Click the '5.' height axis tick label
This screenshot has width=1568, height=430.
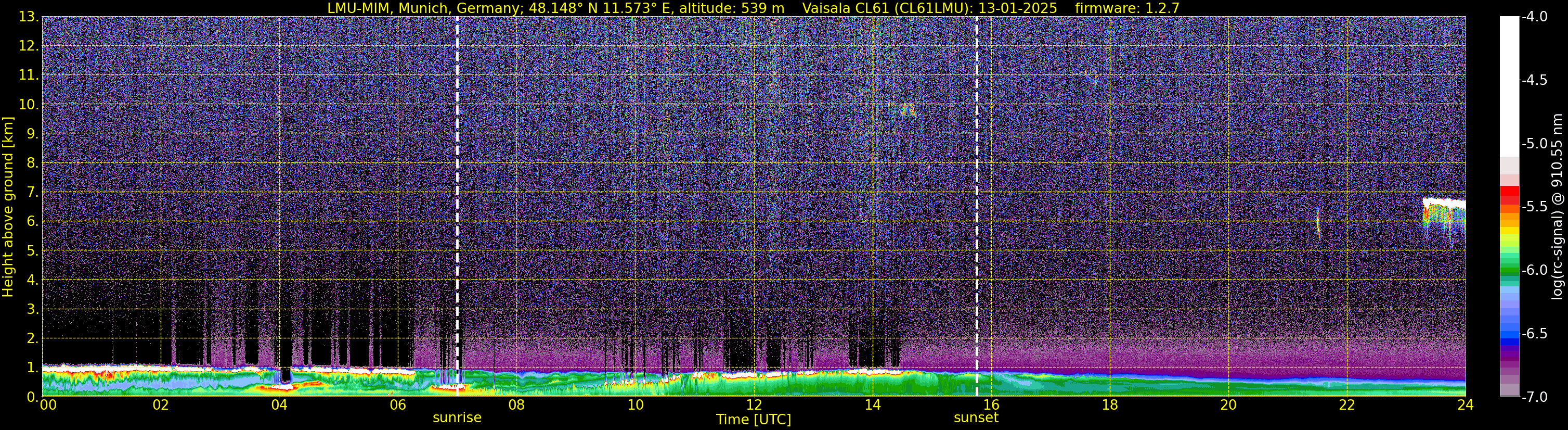pyautogui.click(x=32, y=251)
